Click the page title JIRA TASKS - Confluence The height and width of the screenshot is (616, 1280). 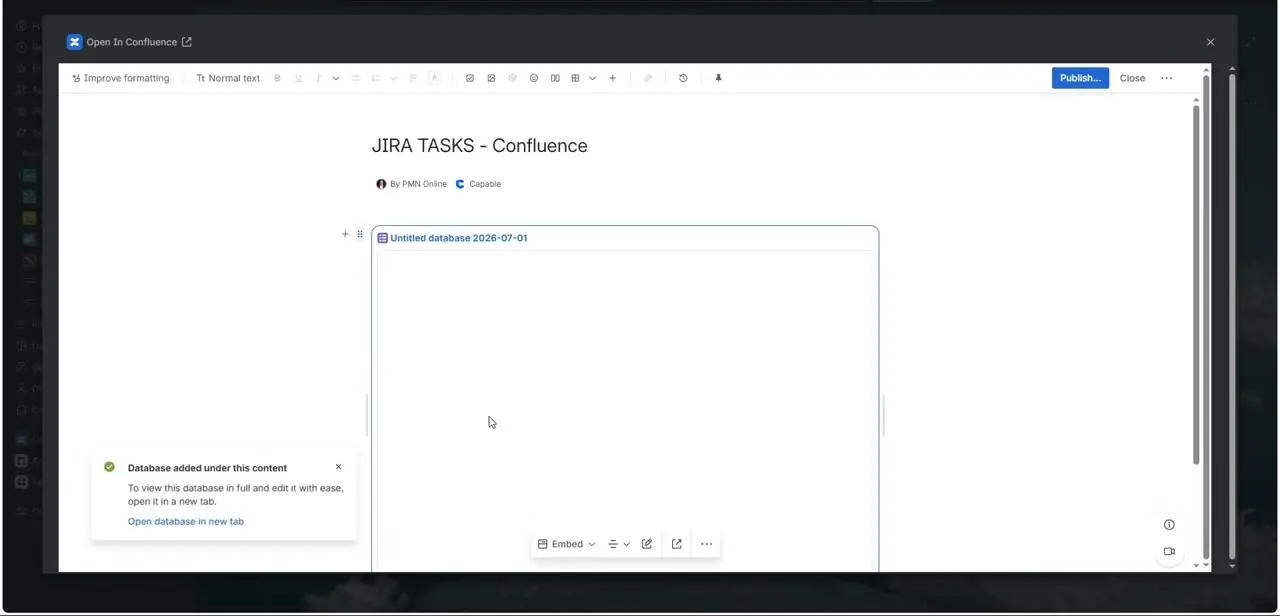[x=480, y=146]
